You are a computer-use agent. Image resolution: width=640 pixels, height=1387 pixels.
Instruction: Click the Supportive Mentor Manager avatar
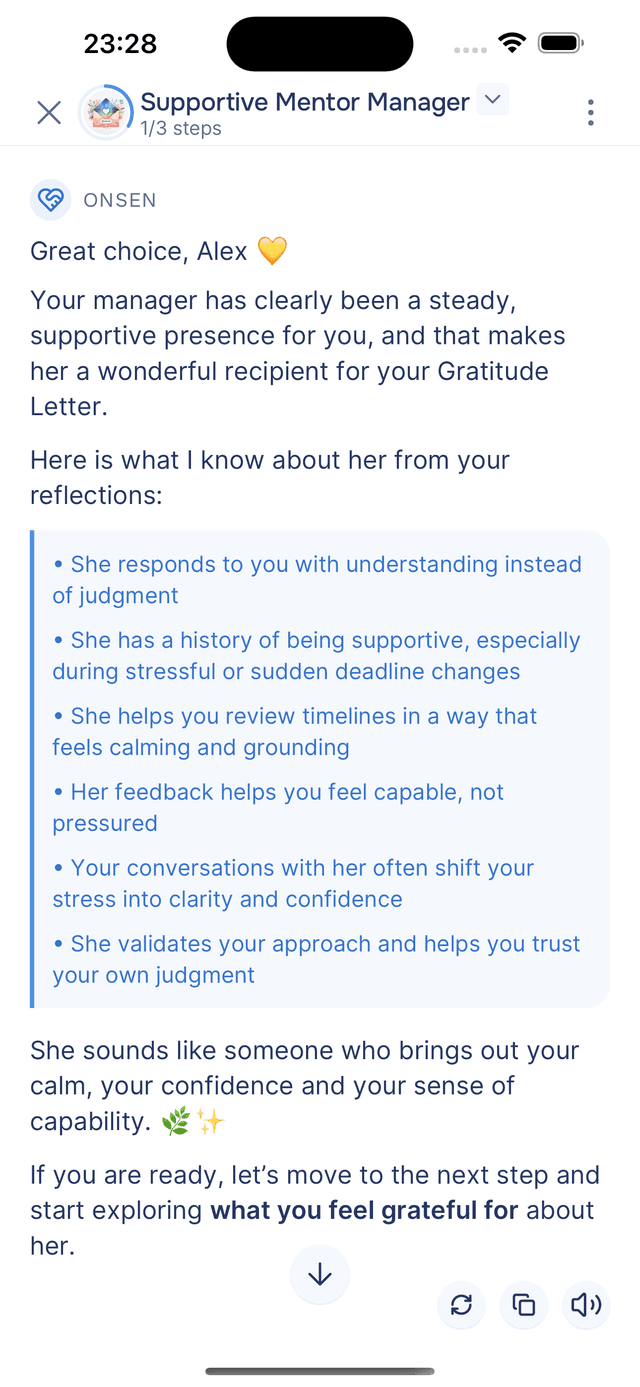tap(105, 112)
